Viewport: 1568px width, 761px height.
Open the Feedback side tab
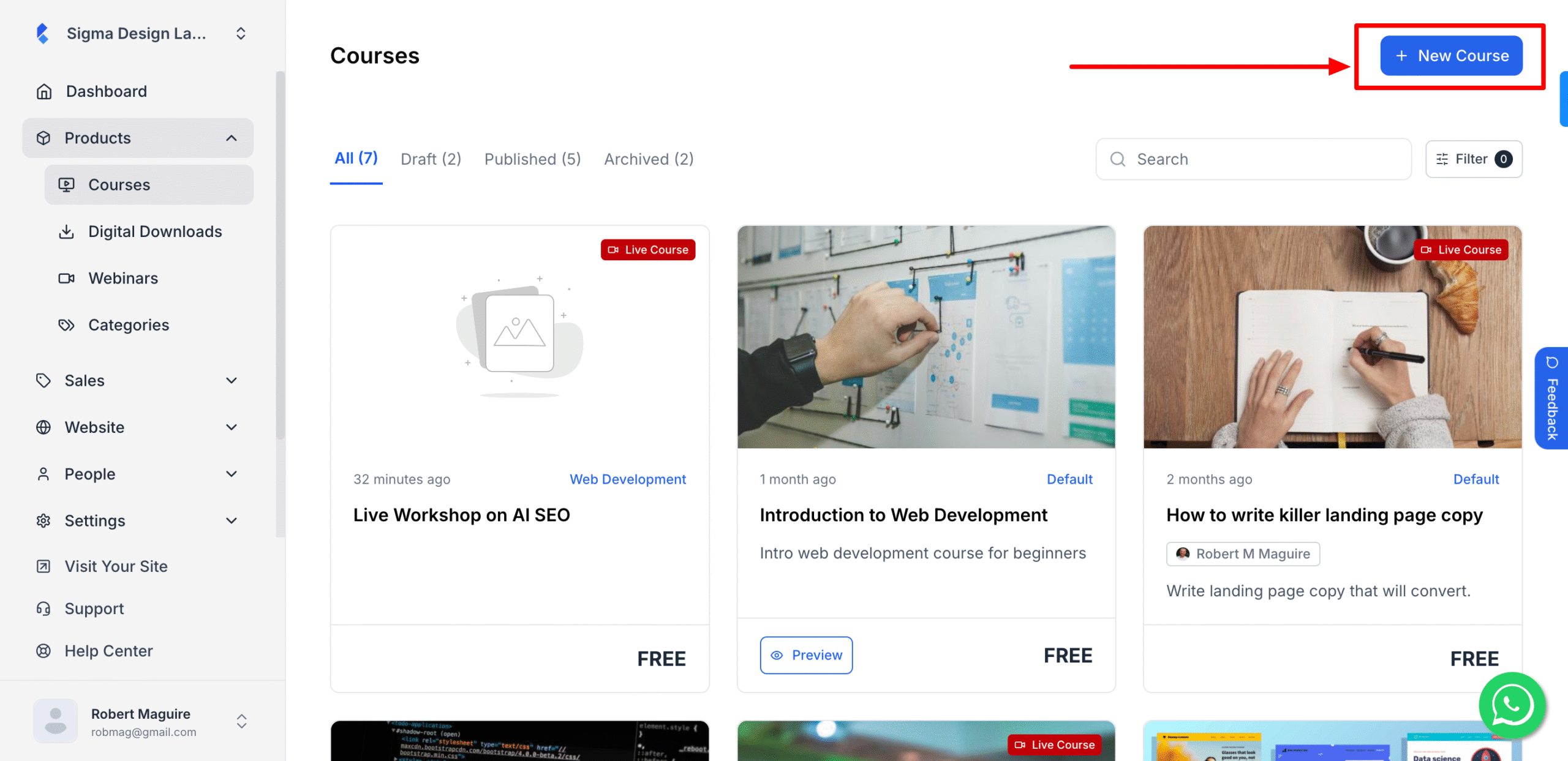point(1551,398)
